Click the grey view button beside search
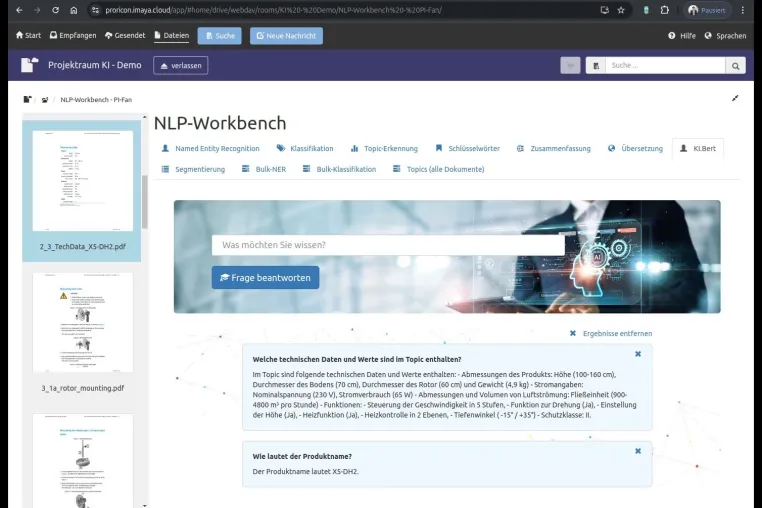The height and width of the screenshot is (508, 762). [570, 65]
